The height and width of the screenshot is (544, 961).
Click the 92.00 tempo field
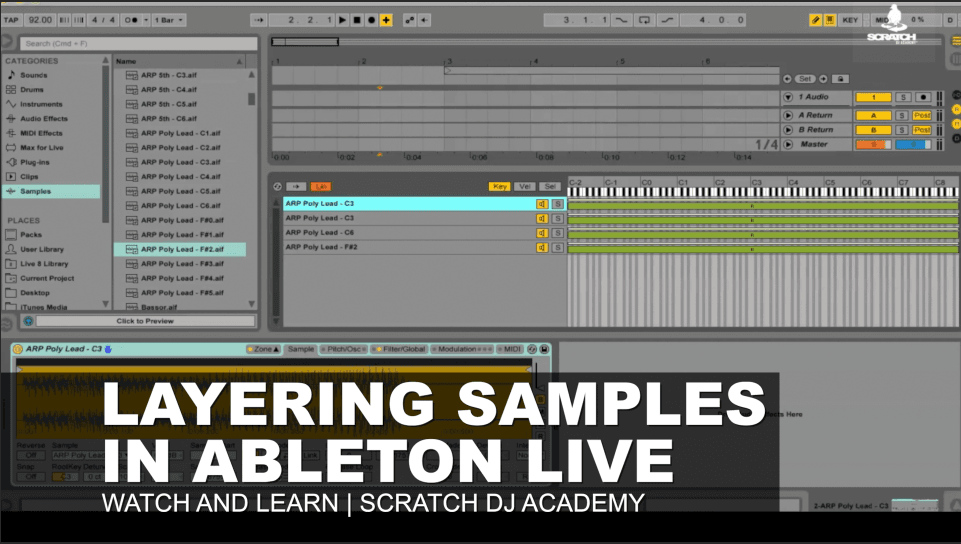tap(40, 20)
